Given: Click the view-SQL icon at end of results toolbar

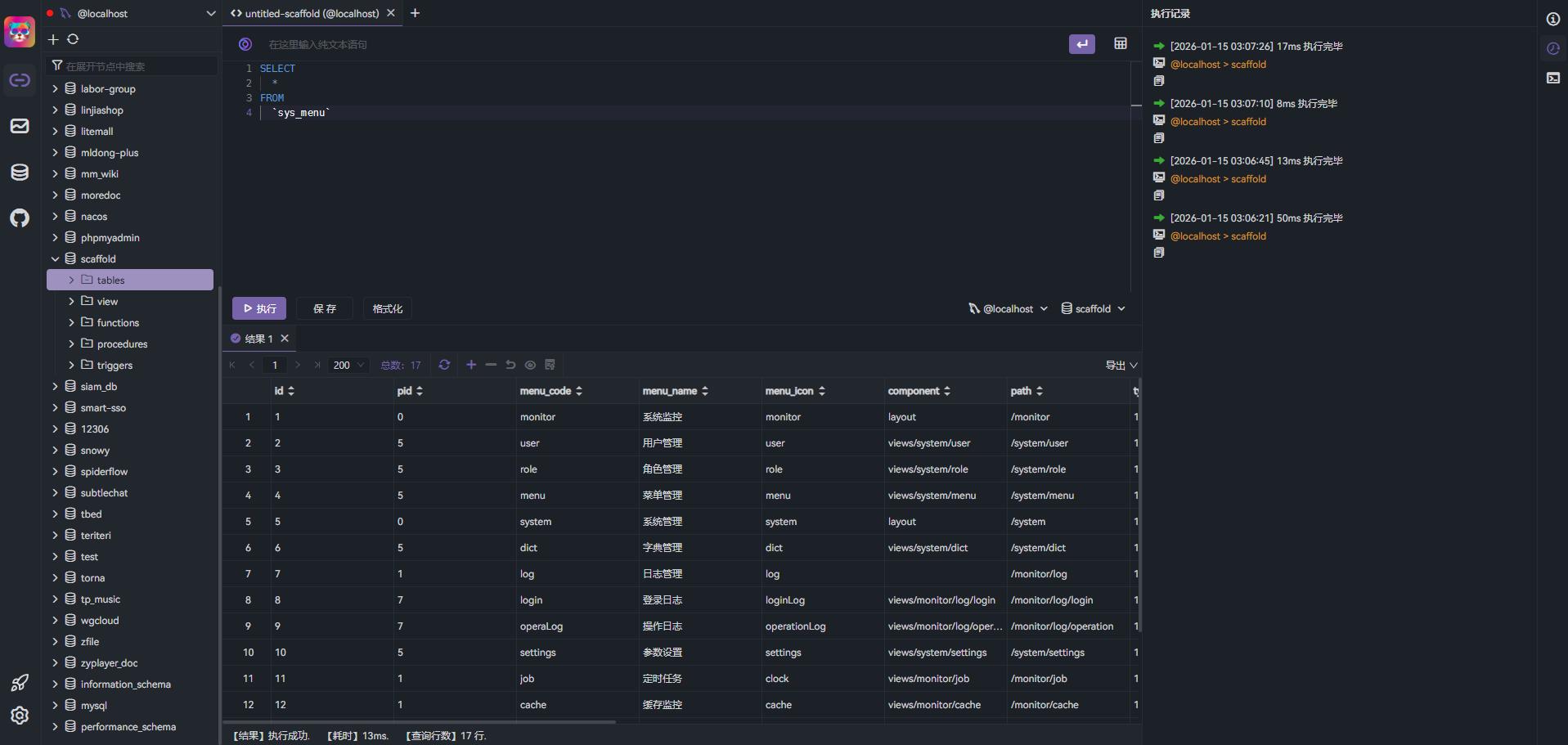Looking at the screenshot, I should (550, 365).
